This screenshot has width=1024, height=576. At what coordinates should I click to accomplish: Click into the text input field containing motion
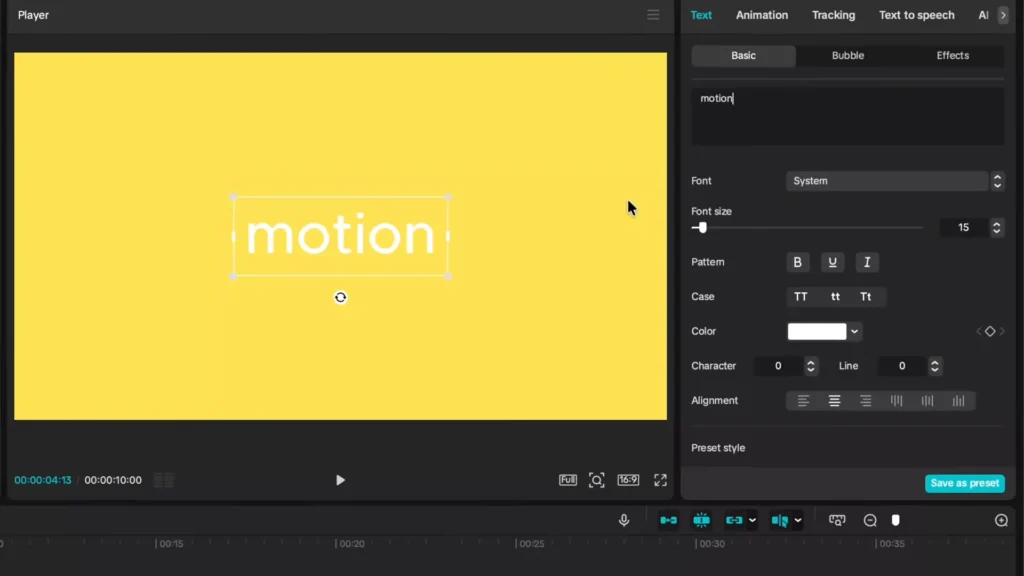coord(848,115)
